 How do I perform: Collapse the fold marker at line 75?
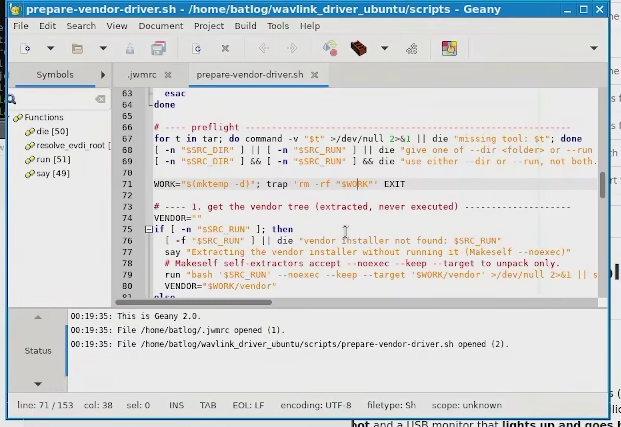149,229
